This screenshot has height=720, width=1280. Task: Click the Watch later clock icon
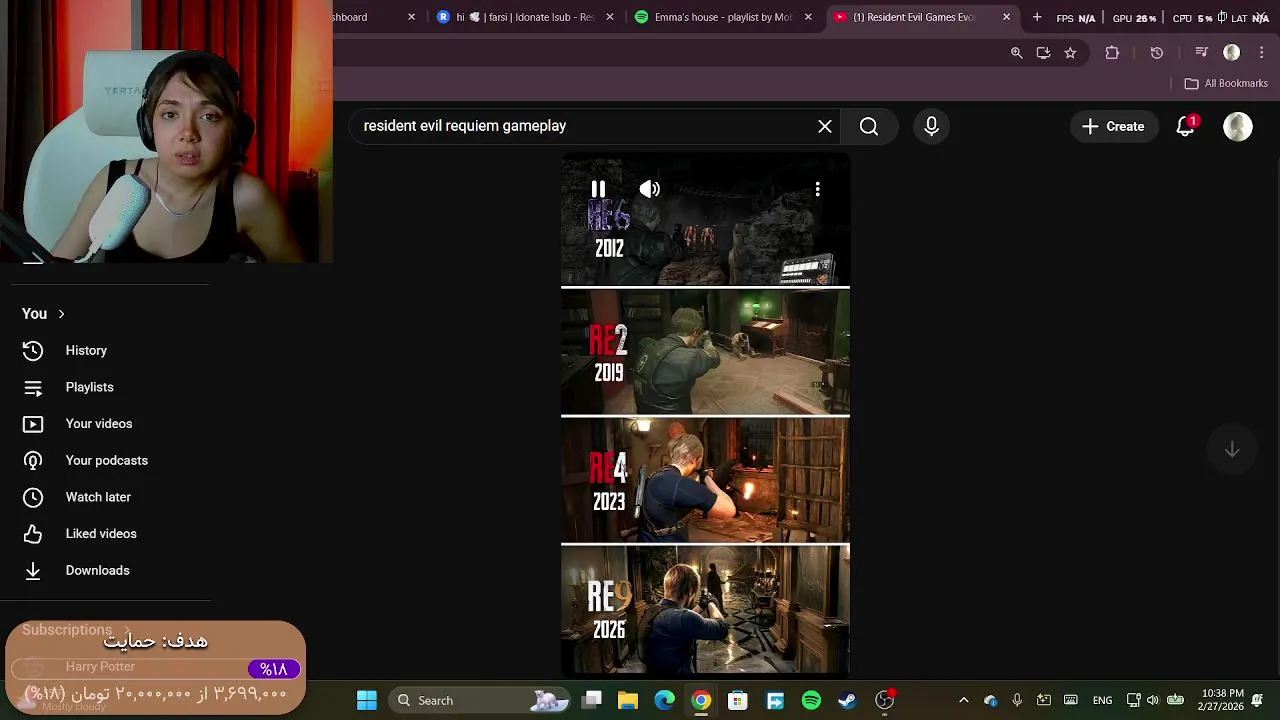click(33, 497)
